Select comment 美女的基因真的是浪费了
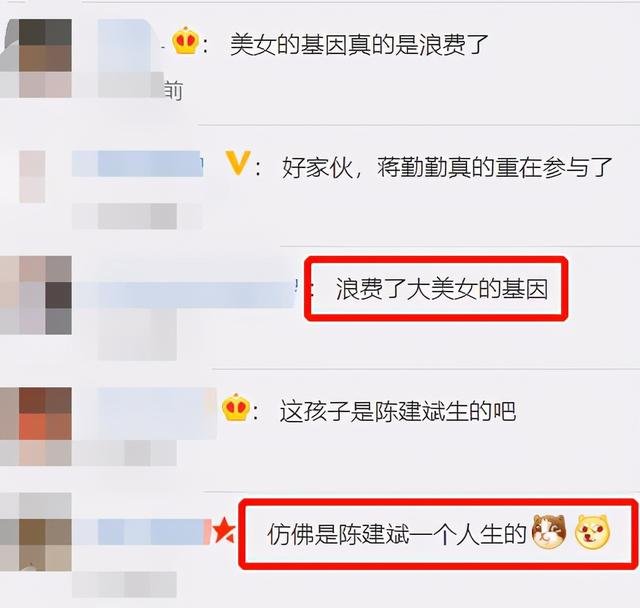The width and height of the screenshot is (640, 608). tap(359, 44)
